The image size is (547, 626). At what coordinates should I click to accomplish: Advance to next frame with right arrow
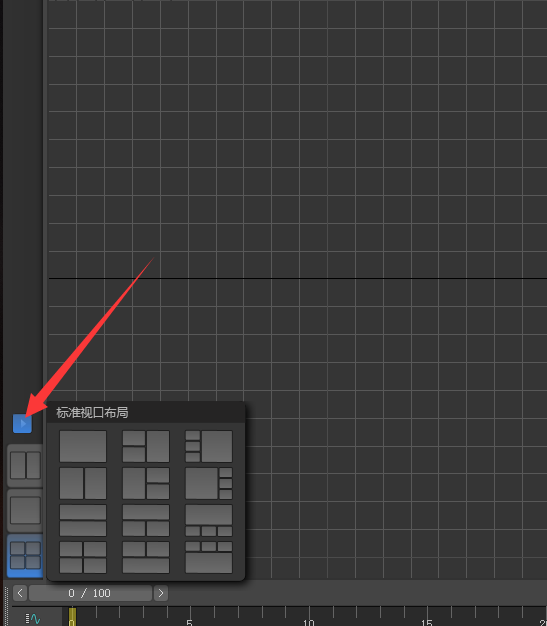click(161, 593)
